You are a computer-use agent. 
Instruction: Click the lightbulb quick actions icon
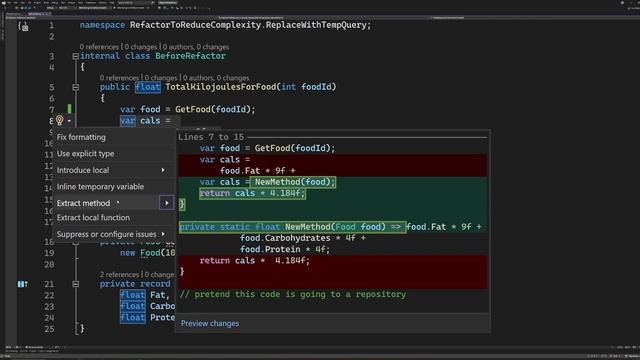coord(60,120)
